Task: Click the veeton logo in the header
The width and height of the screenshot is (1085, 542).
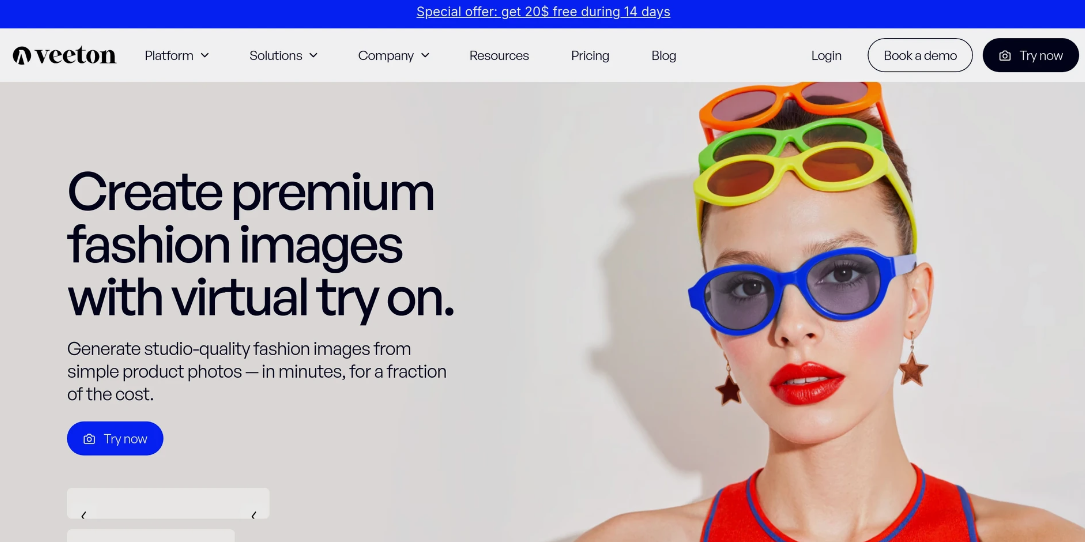Action: (x=65, y=55)
